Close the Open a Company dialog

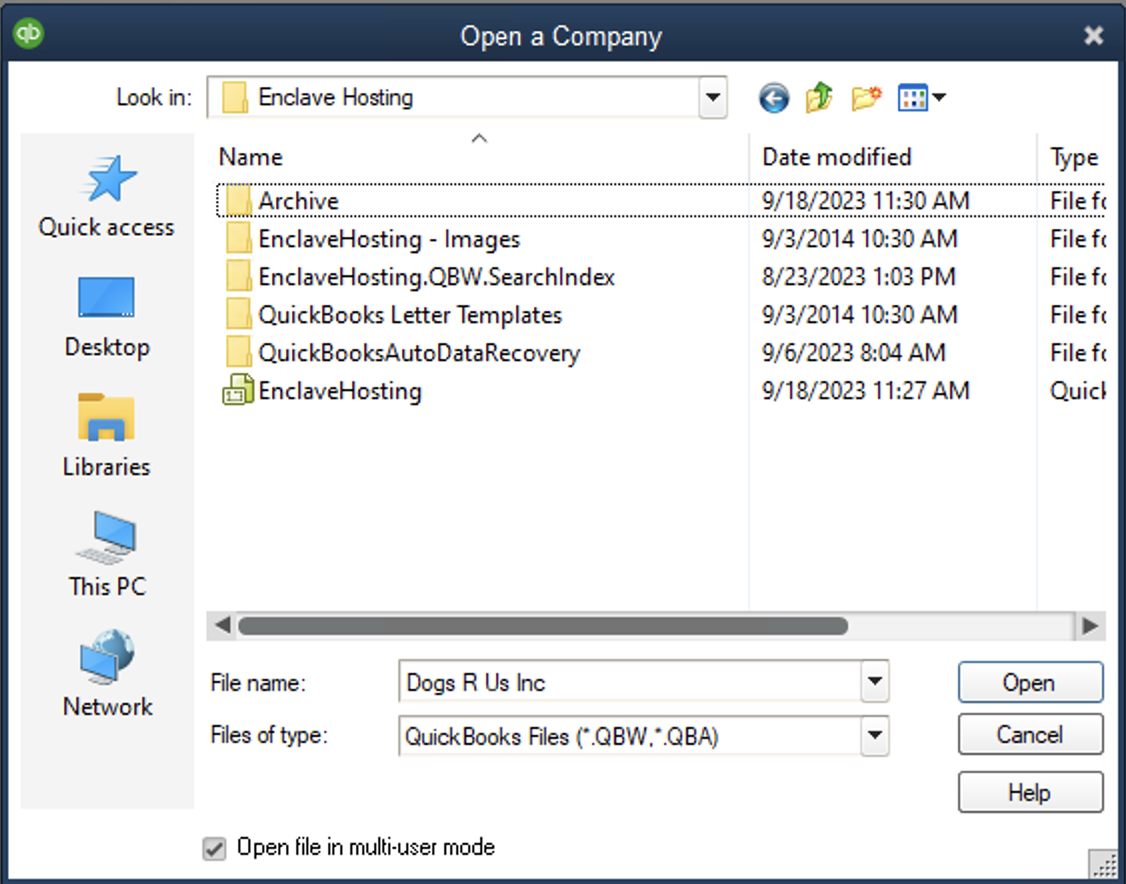point(1093,35)
